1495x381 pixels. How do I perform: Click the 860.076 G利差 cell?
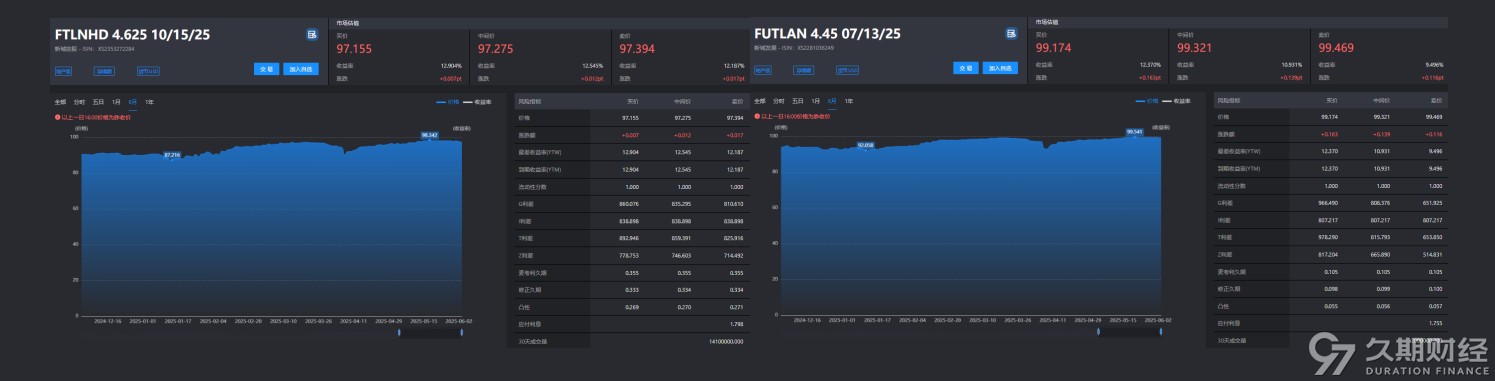coord(628,203)
